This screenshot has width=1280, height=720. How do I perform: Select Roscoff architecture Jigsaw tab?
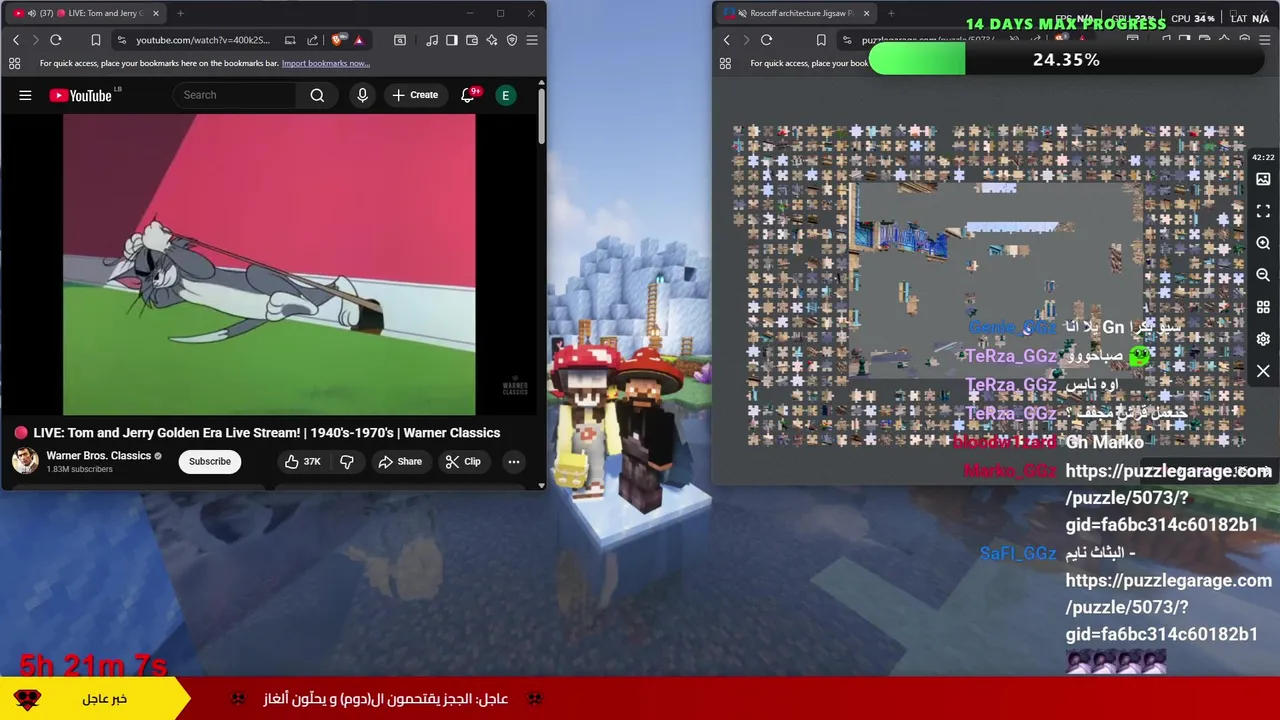tap(795, 13)
